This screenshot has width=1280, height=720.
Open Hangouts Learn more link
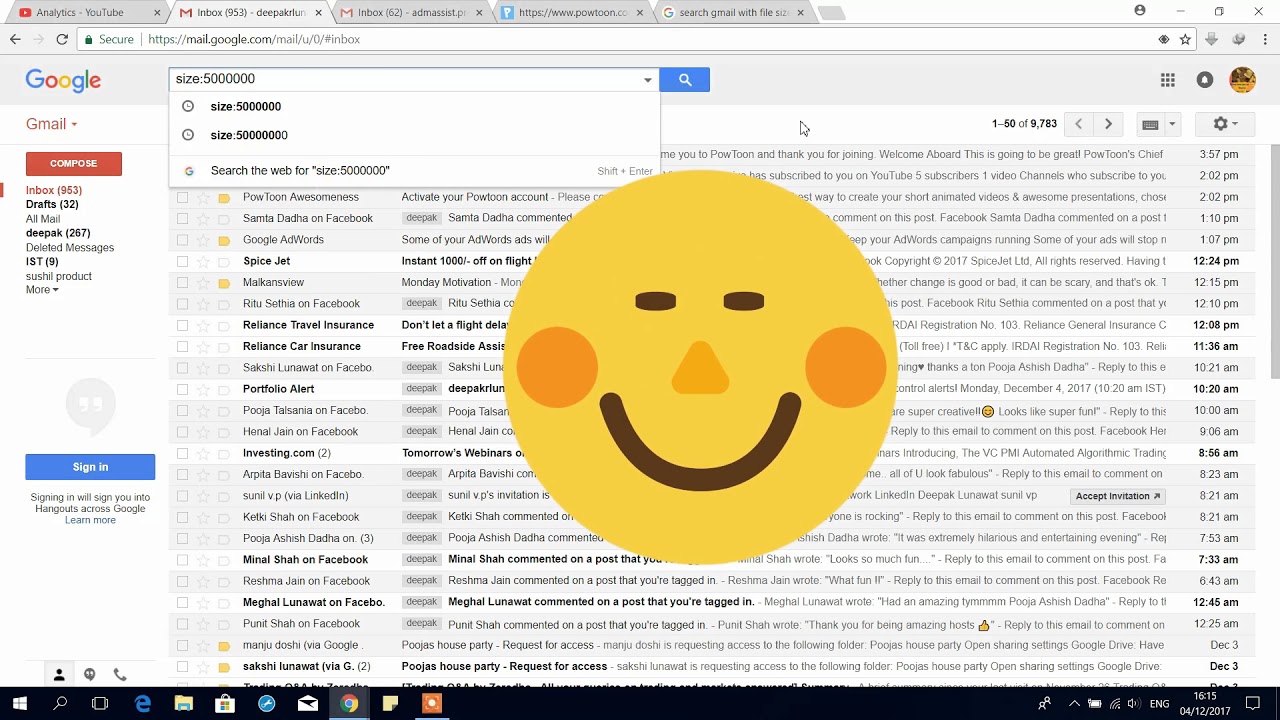tap(90, 520)
